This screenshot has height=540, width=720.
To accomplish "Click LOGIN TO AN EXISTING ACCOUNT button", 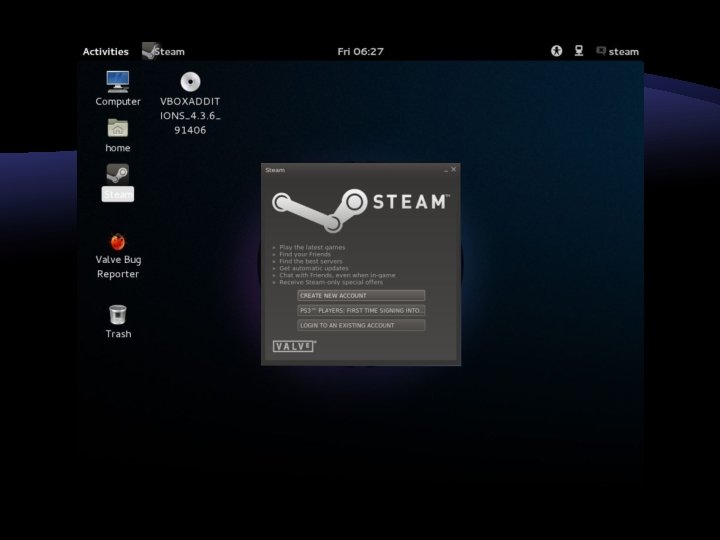I will tap(361, 325).
